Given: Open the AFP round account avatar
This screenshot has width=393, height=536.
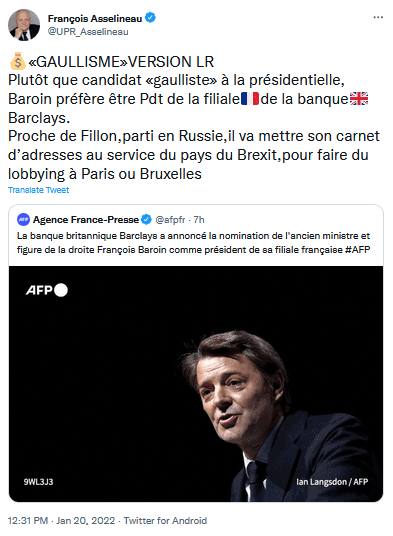Looking at the screenshot, I should pos(23,219).
